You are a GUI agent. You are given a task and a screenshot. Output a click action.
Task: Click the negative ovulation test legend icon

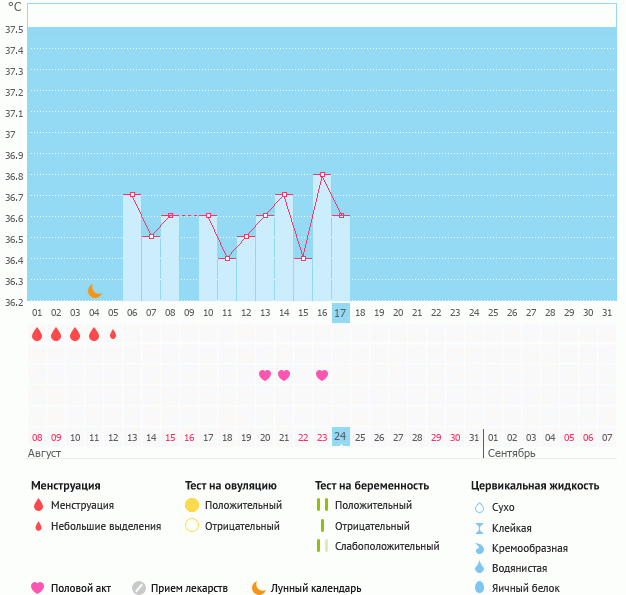tap(192, 526)
